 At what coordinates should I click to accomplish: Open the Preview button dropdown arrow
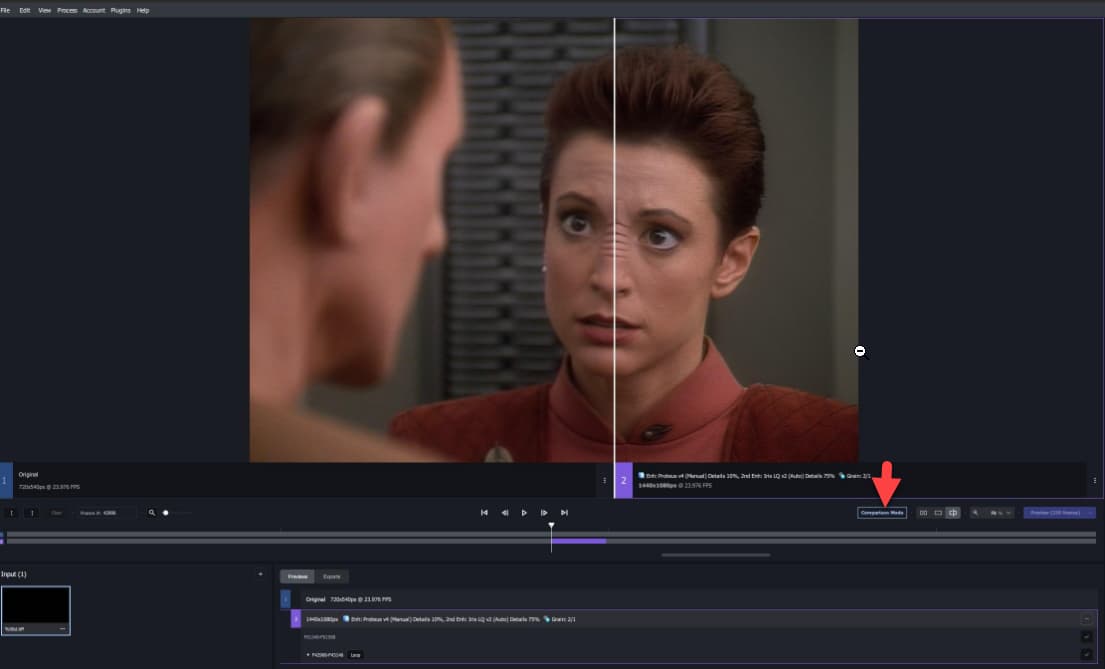[x=1090, y=513]
